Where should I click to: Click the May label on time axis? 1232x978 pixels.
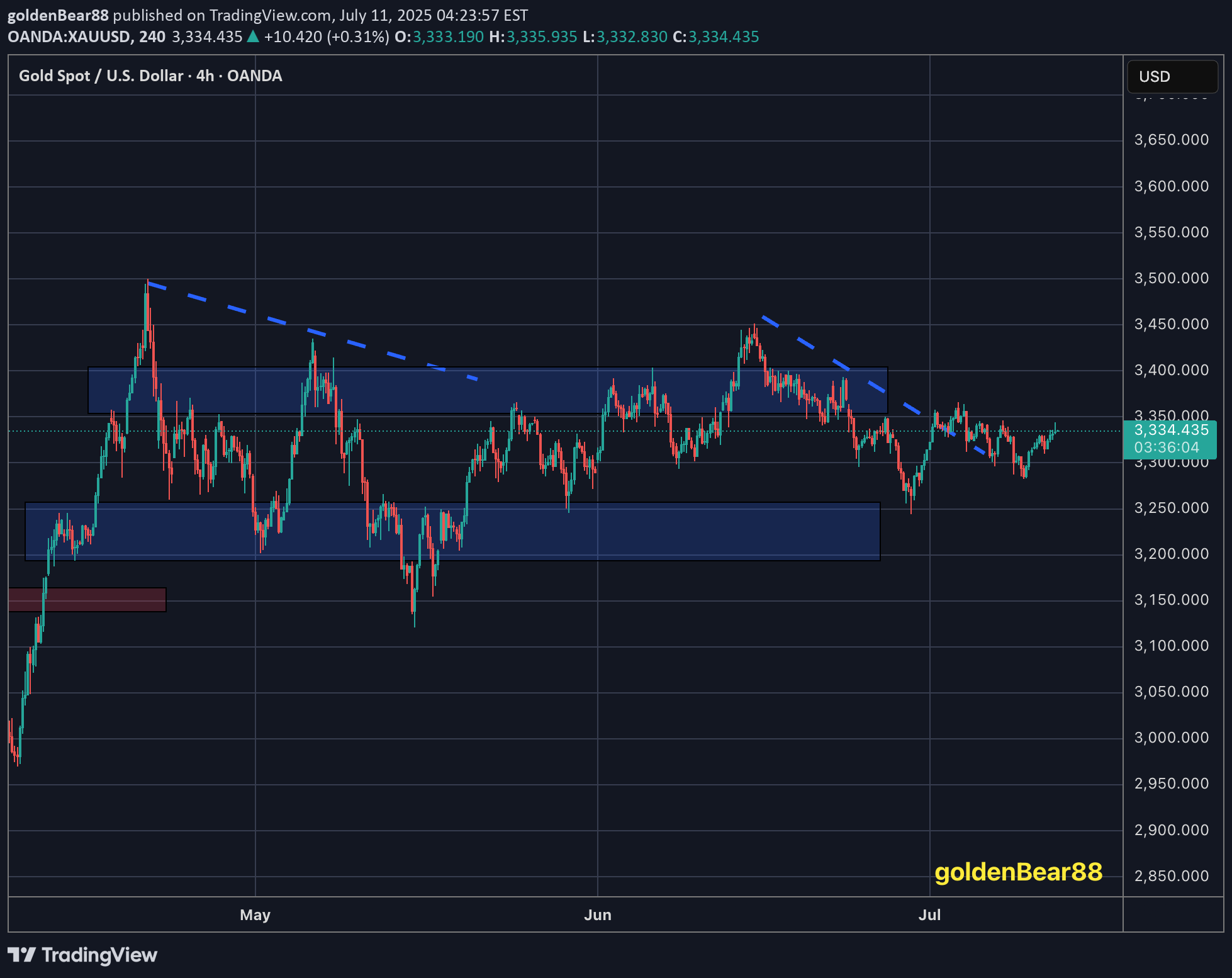(x=255, y=915)
